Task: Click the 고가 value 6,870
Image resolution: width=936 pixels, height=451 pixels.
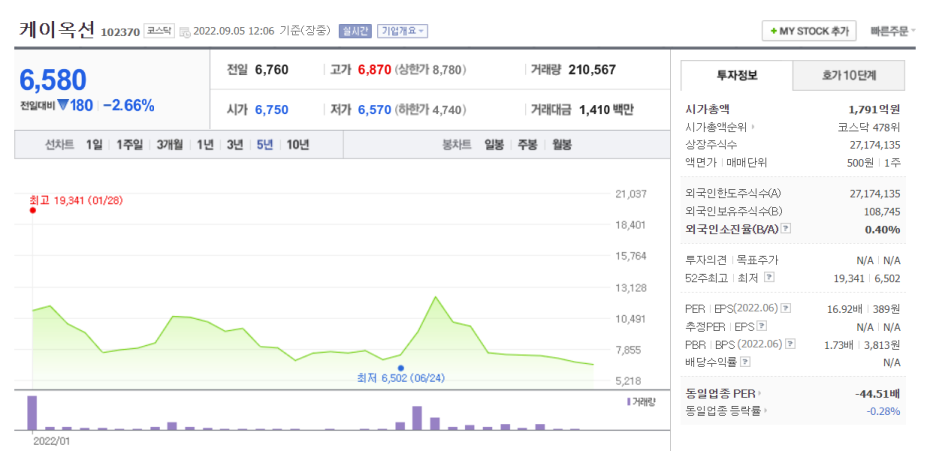Action: [374, 70]
